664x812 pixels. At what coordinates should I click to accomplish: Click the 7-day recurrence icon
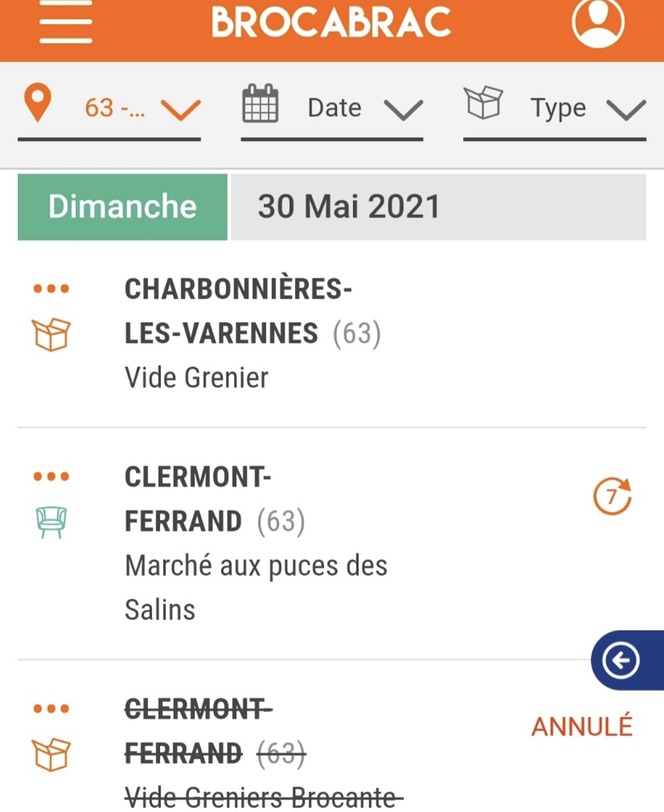(x=612, y=496)
